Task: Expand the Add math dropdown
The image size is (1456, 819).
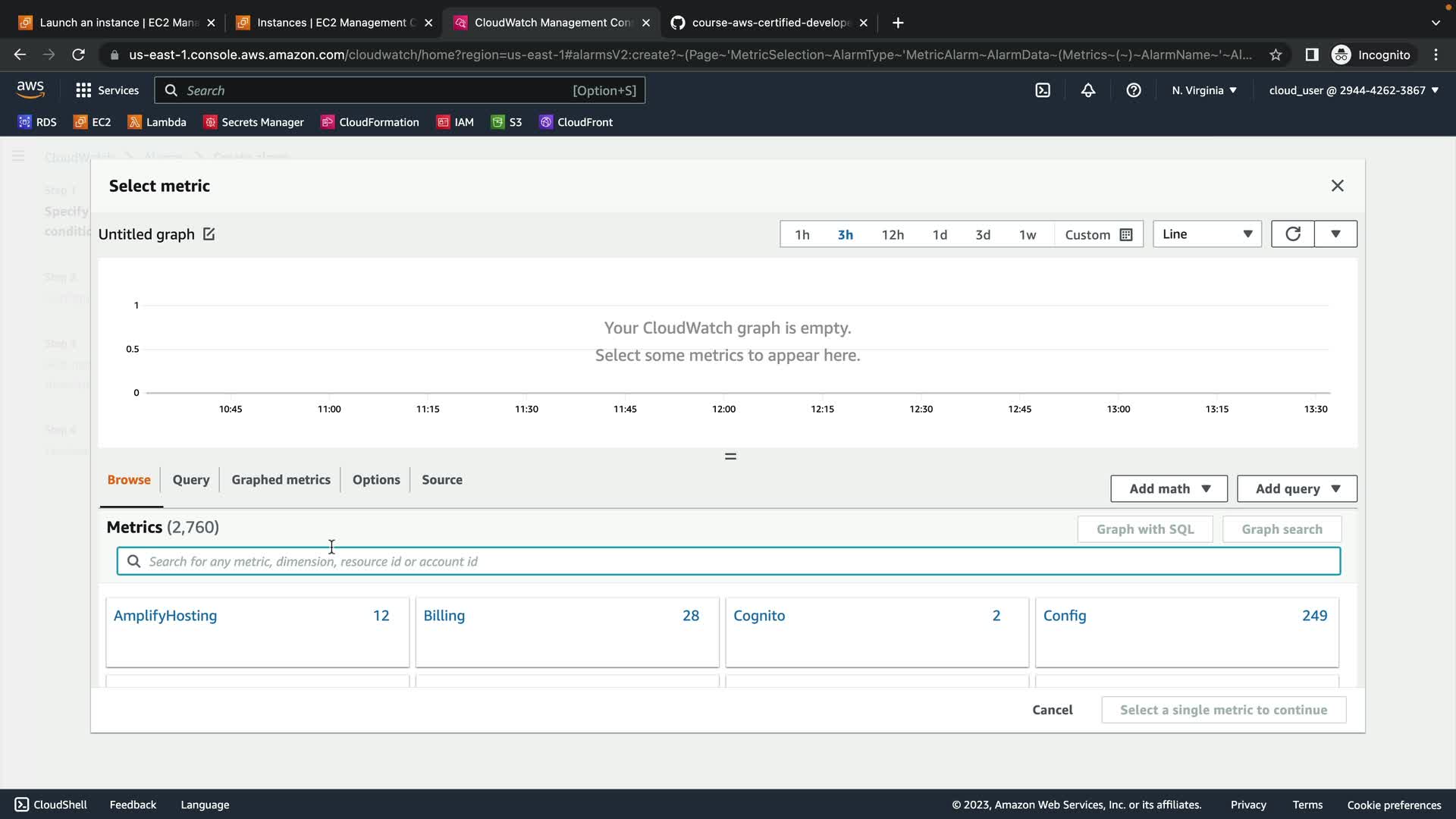Action: (1169, 489)
